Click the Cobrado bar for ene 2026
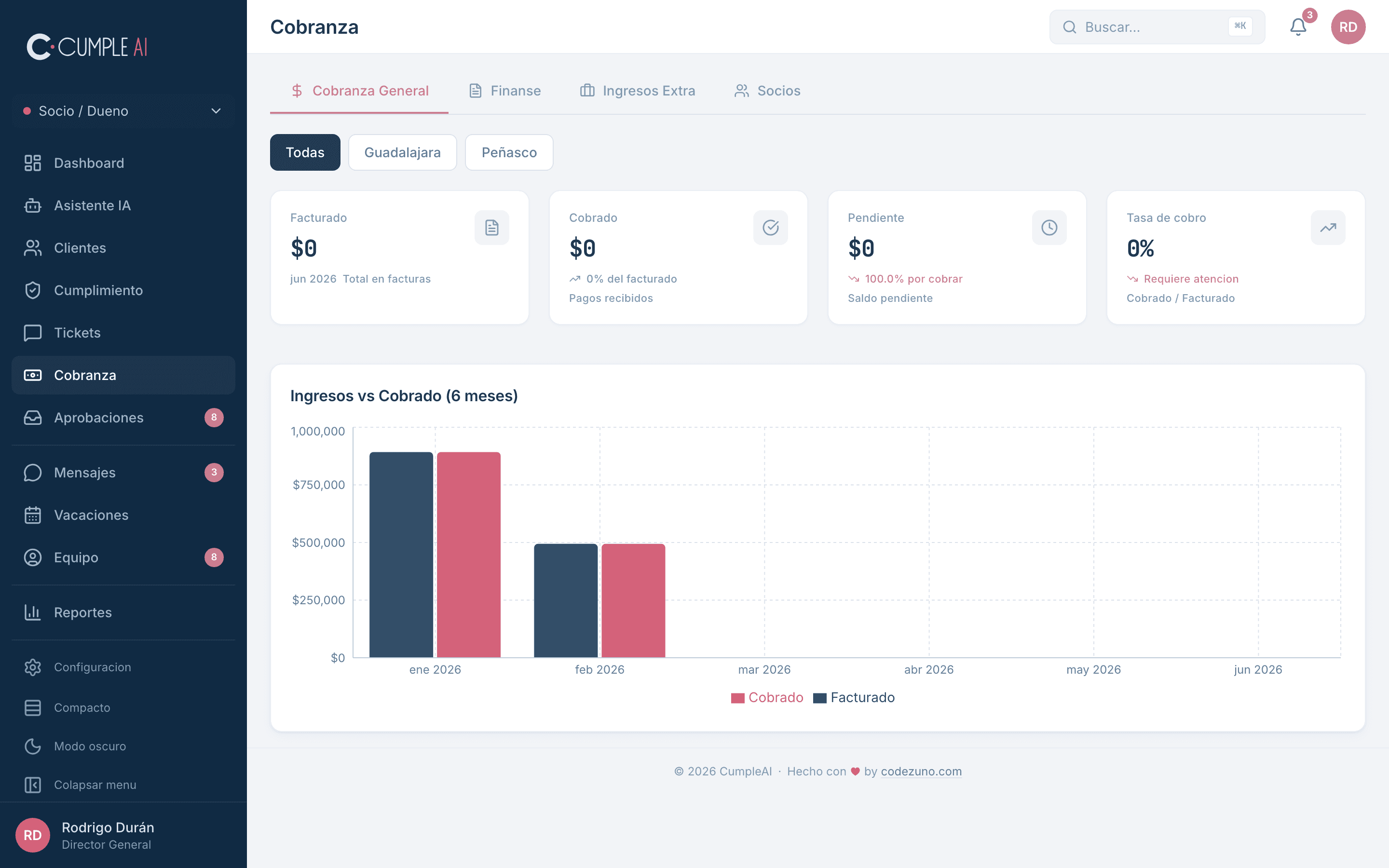The width and height of the screenshot is (1389, 868). 468,555
